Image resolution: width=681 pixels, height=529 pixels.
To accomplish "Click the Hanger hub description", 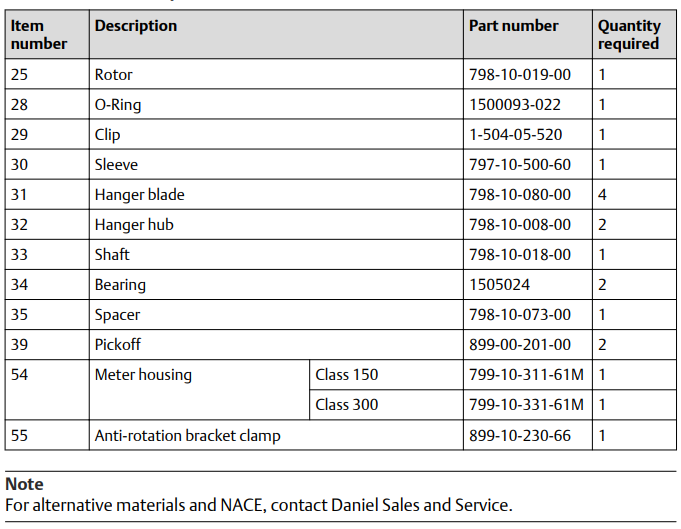I will coord(134,225).
